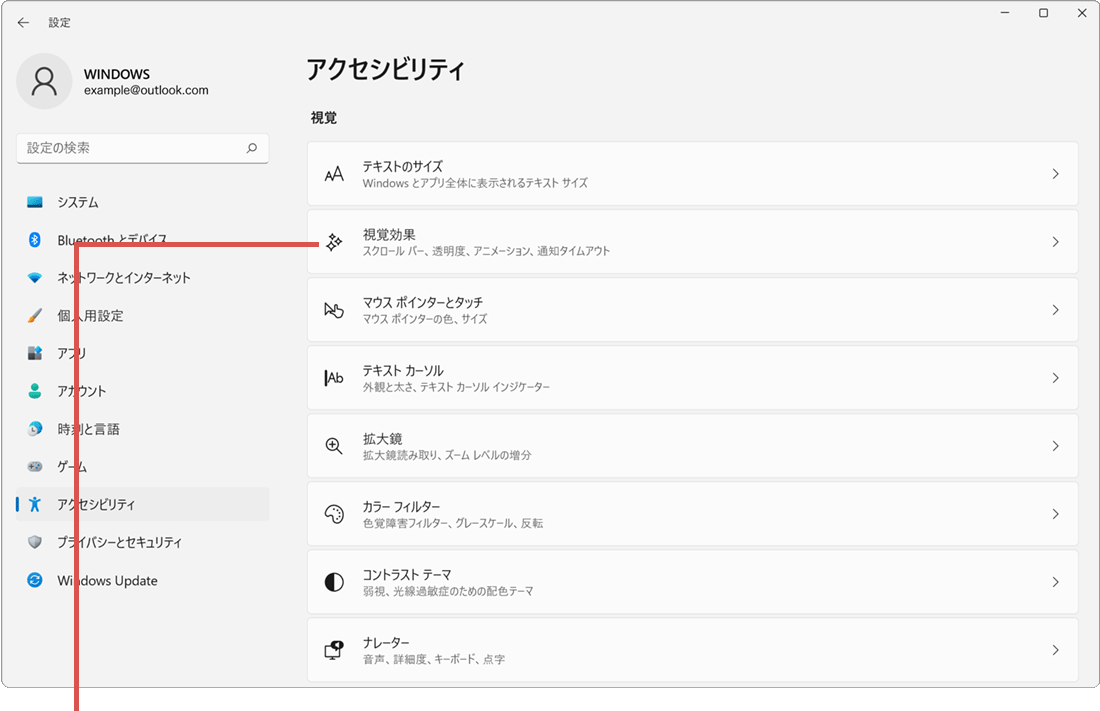Select the テキスト カーソル icon
This screenshot has width=1100, height=711.
(333, 378)
